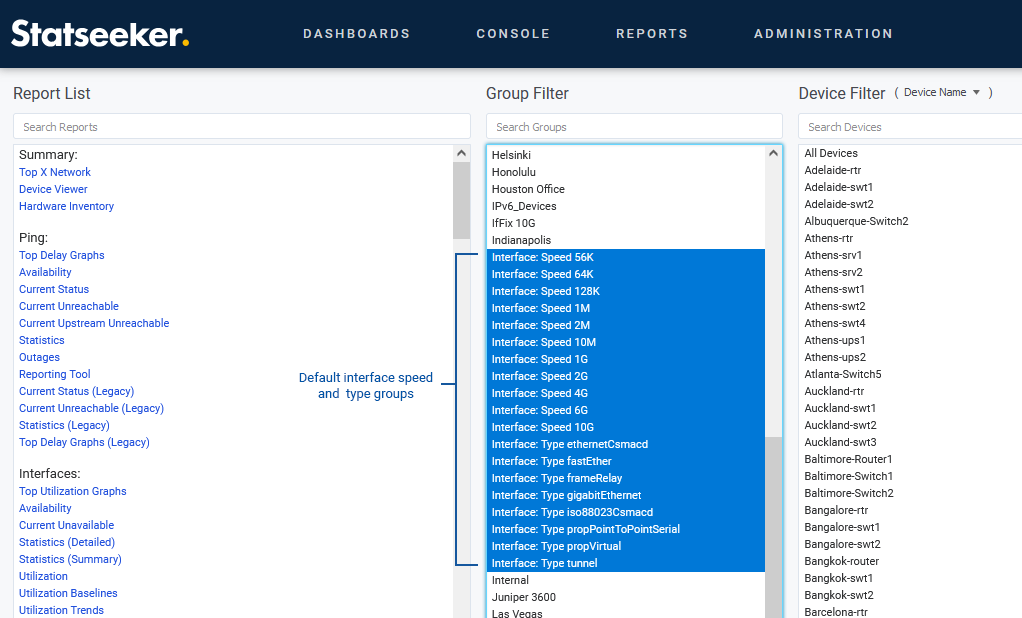Open the Top X Network report
The height and width of the screenshot is (618, 1022).
(55, 172)
